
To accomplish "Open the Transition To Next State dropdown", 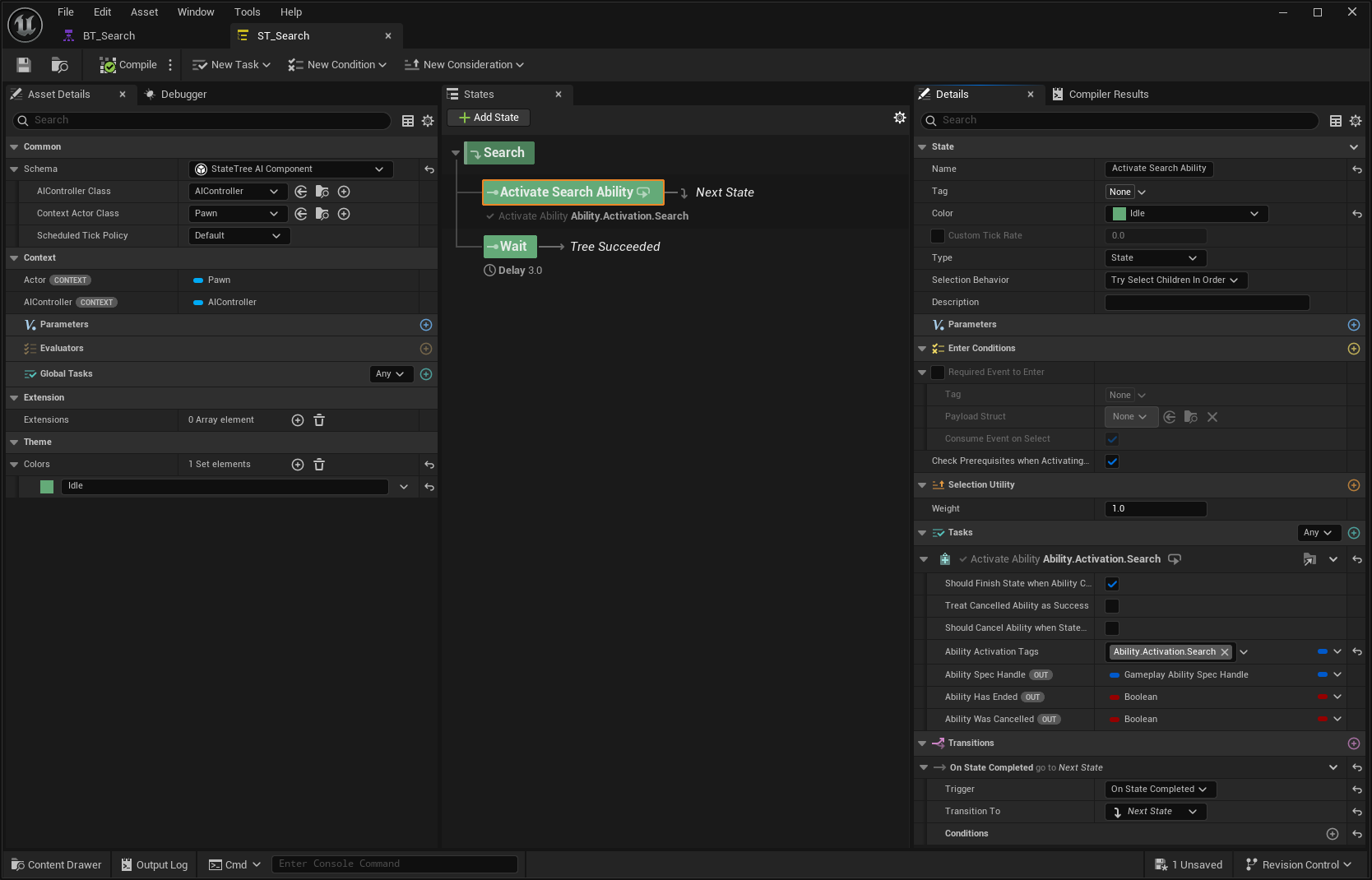I will [x=1155, y=812].
